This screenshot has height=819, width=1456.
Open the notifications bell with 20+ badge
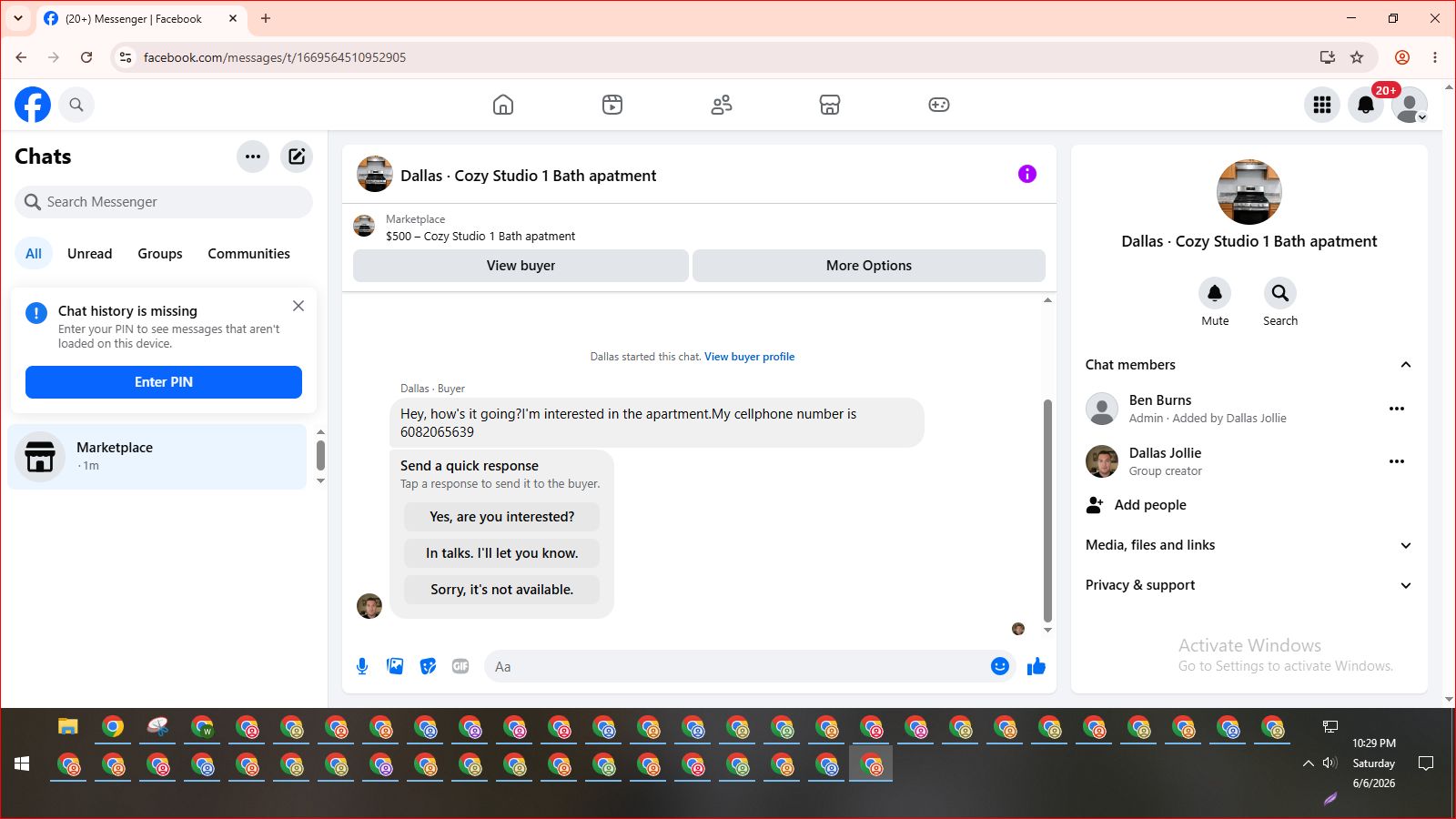[1366, 105]
